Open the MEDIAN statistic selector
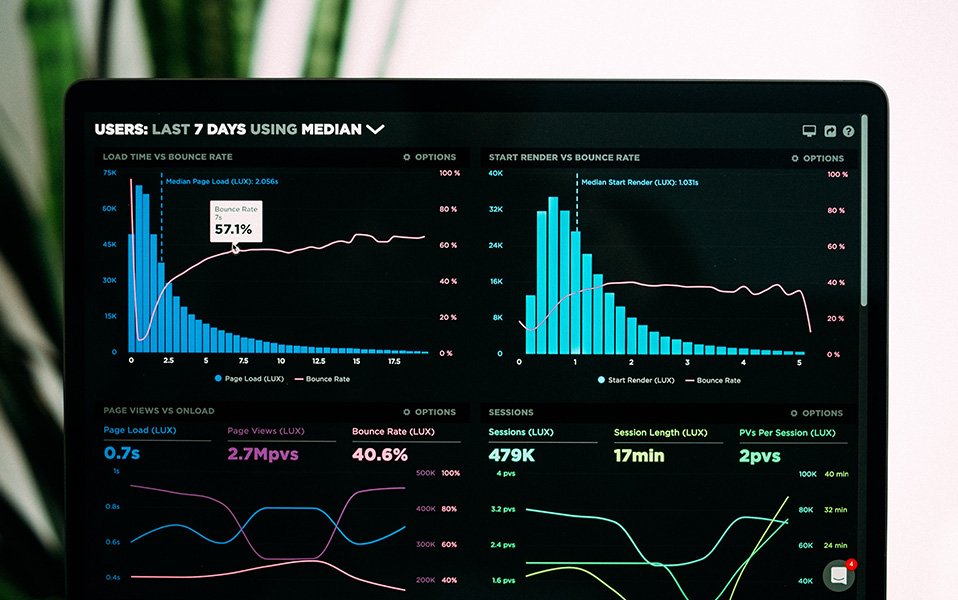The image size is (958, 600). 331,129
